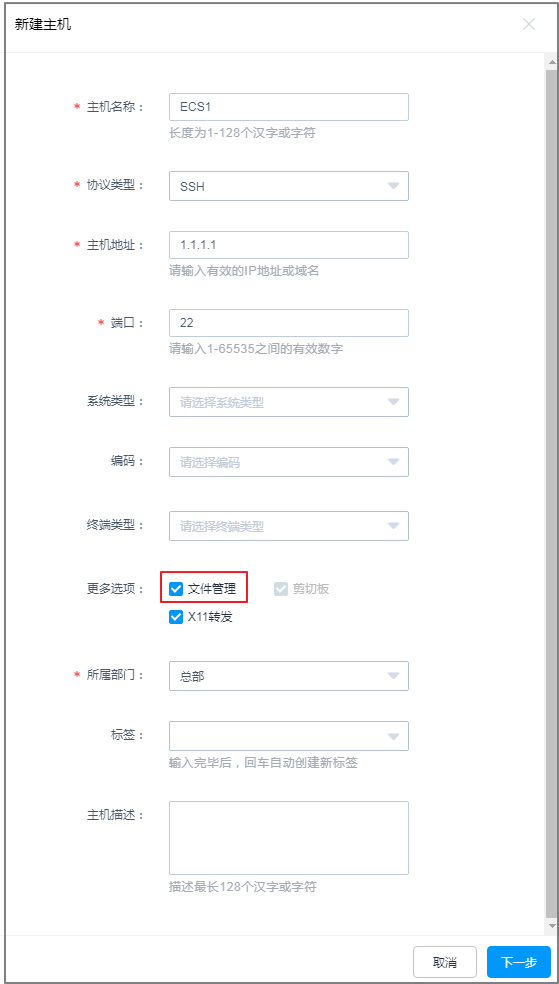Close the 新建主机 dialog with X icon

tap(529, 24)
